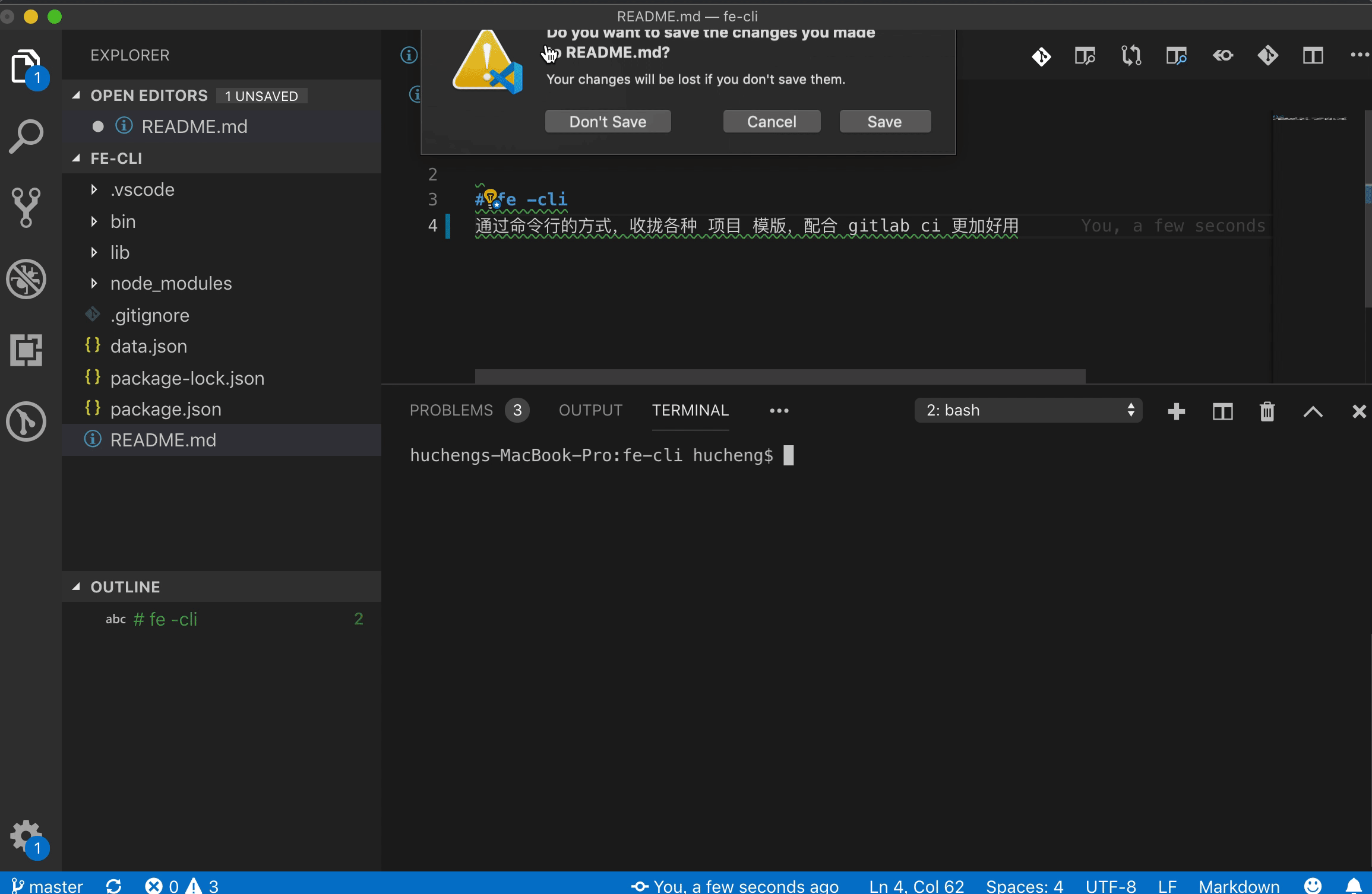Open the 2: bash terminal selector dropdown

pyautogui.click(x=1028, y=410)
